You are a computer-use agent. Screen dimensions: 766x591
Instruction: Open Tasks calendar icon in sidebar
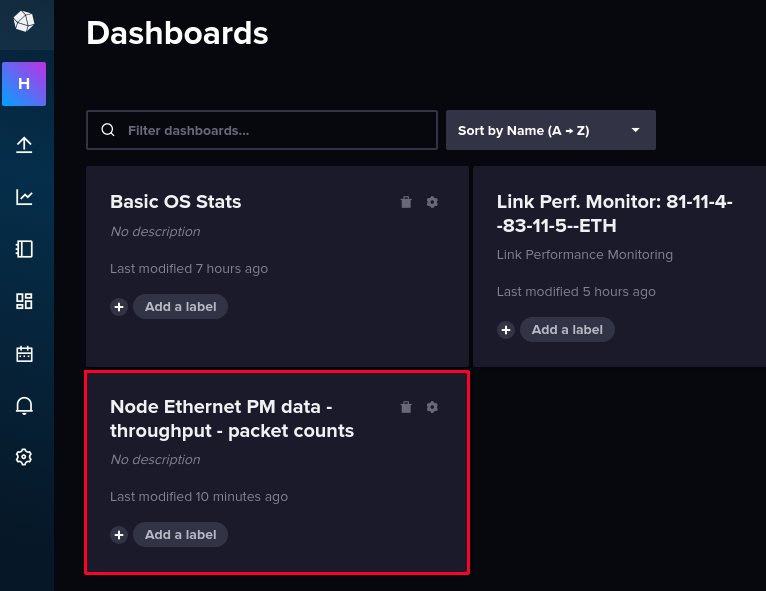point(24,353)
